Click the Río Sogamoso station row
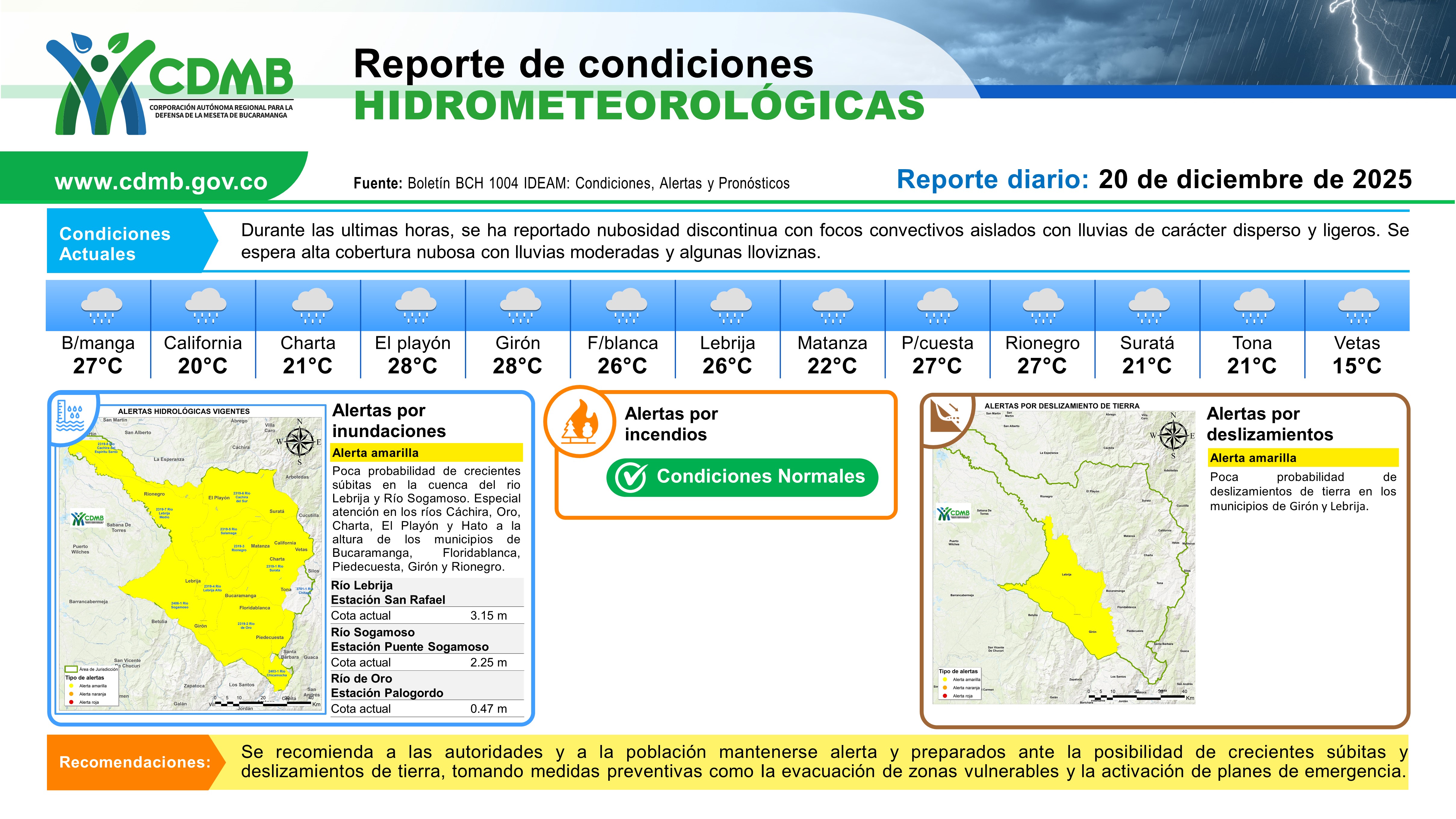The width and height of the screenshot is (1456, 819). click(x=427, y=639)
